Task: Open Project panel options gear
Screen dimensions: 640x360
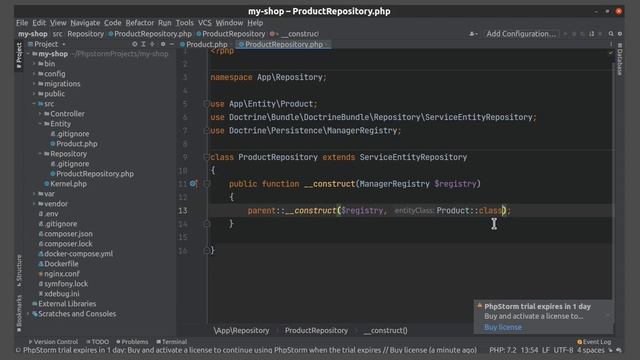Action: point(163,44)
